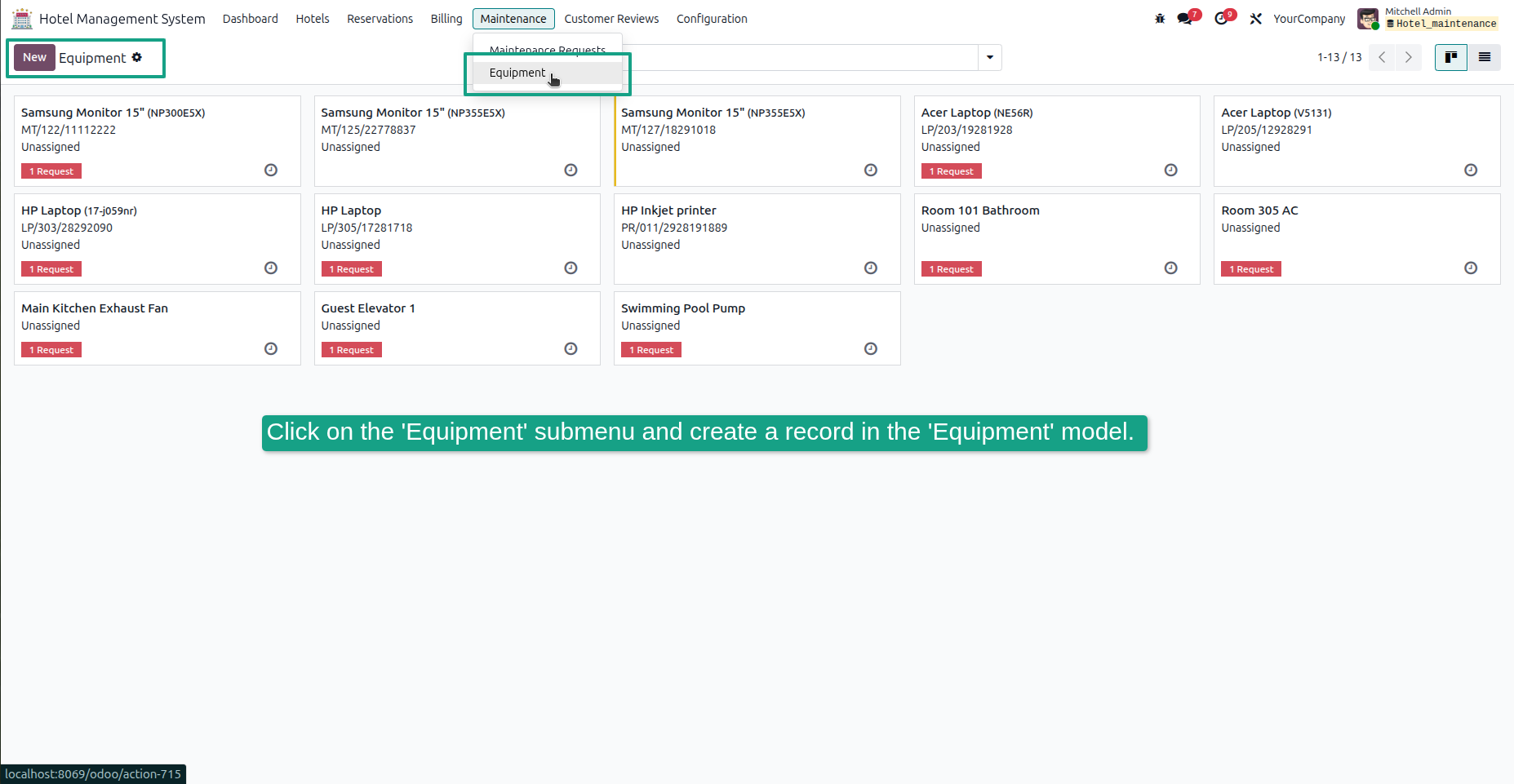Go to previous page arrow
Viewport: 1514px width, 784px height.
click(x=1382, y=57)
